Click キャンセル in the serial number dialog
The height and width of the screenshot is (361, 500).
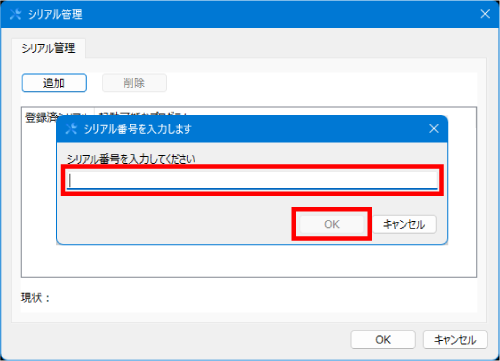pos(404,224)
